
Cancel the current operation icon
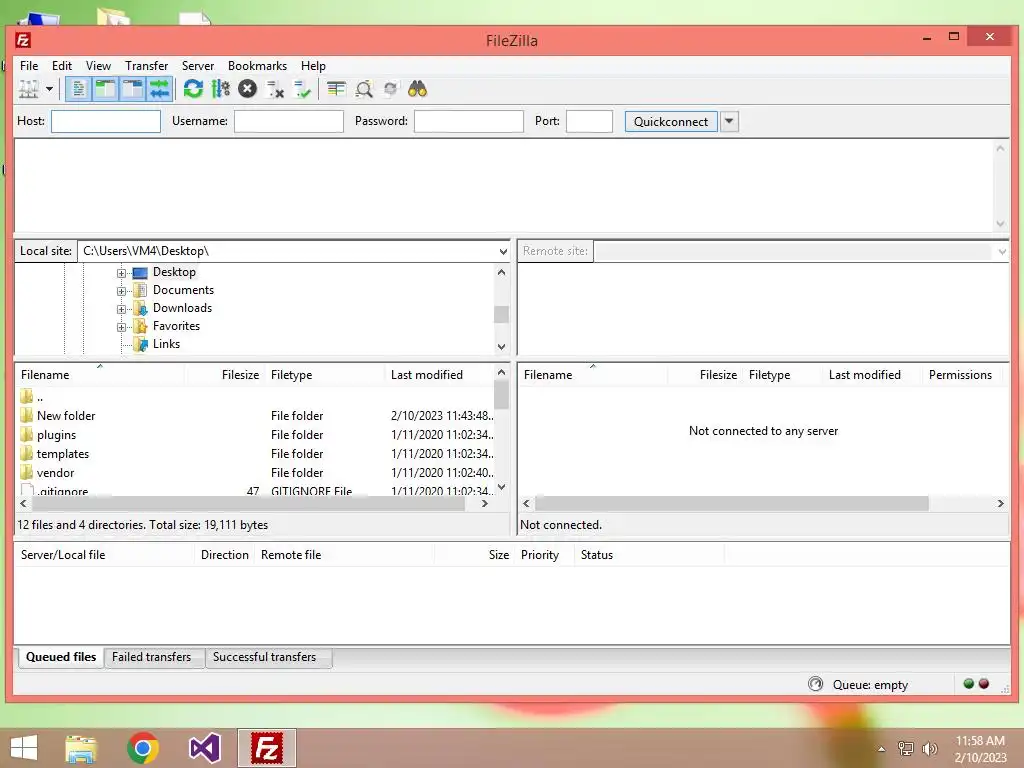point(248,89)
